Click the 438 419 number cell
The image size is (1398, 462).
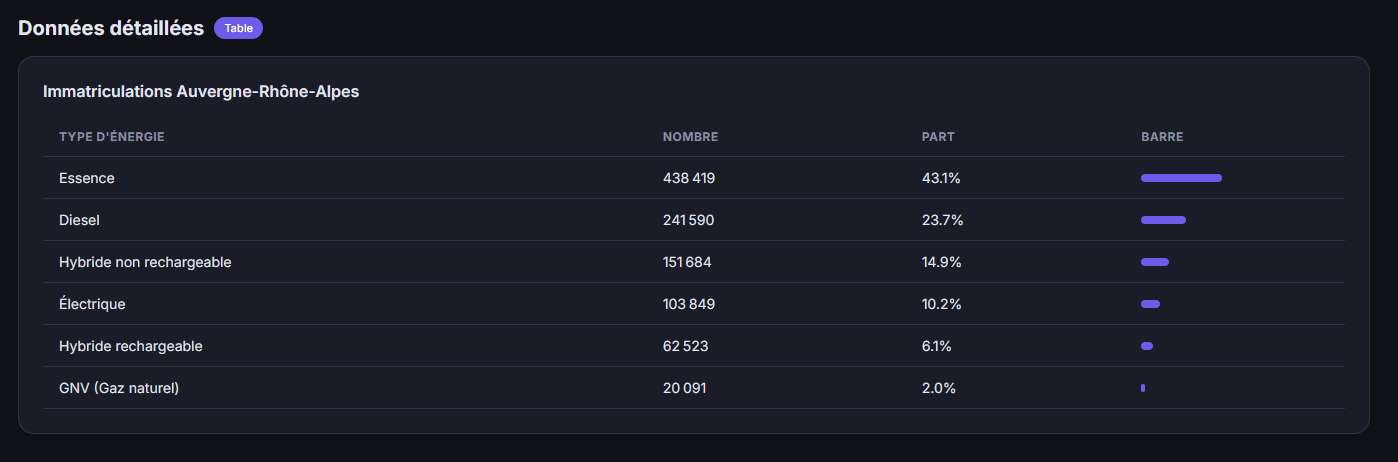tap(689, 178)
